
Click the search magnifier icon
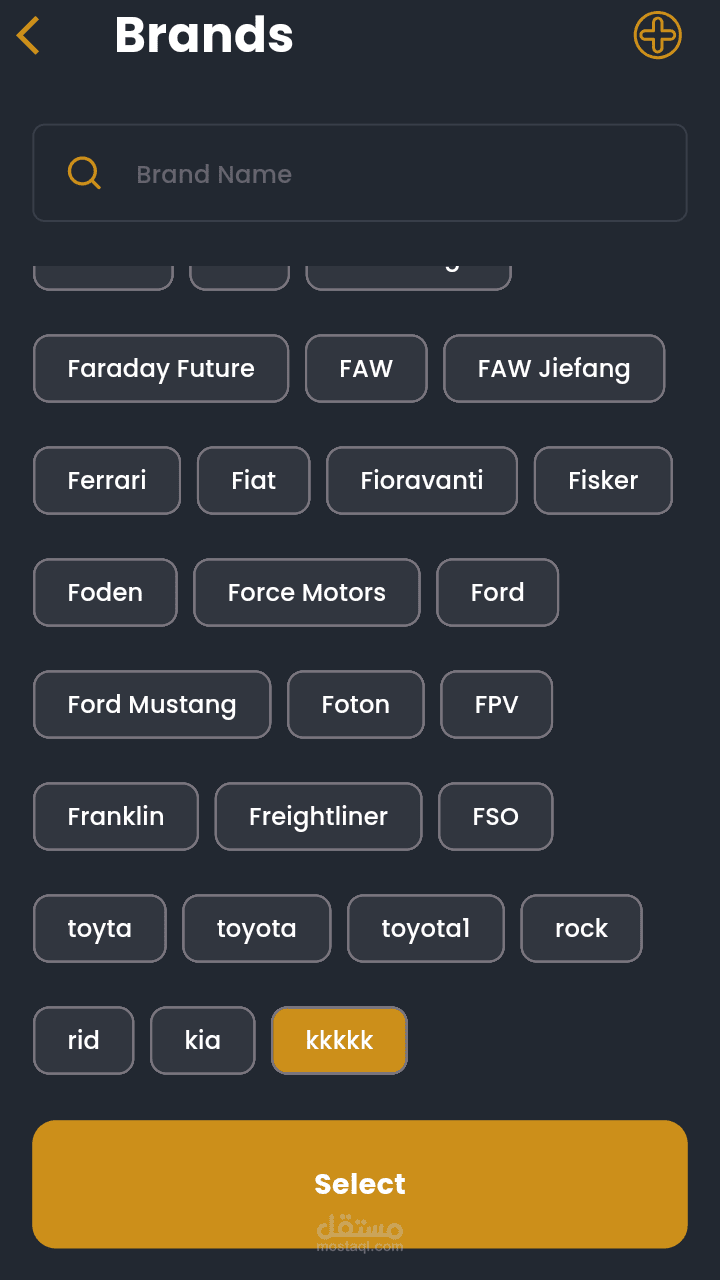click(84, 173)
